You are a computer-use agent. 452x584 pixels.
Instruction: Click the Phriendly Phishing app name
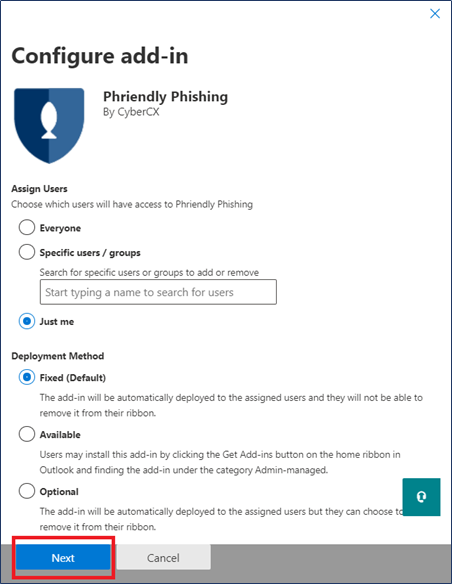tap(165, 96)
